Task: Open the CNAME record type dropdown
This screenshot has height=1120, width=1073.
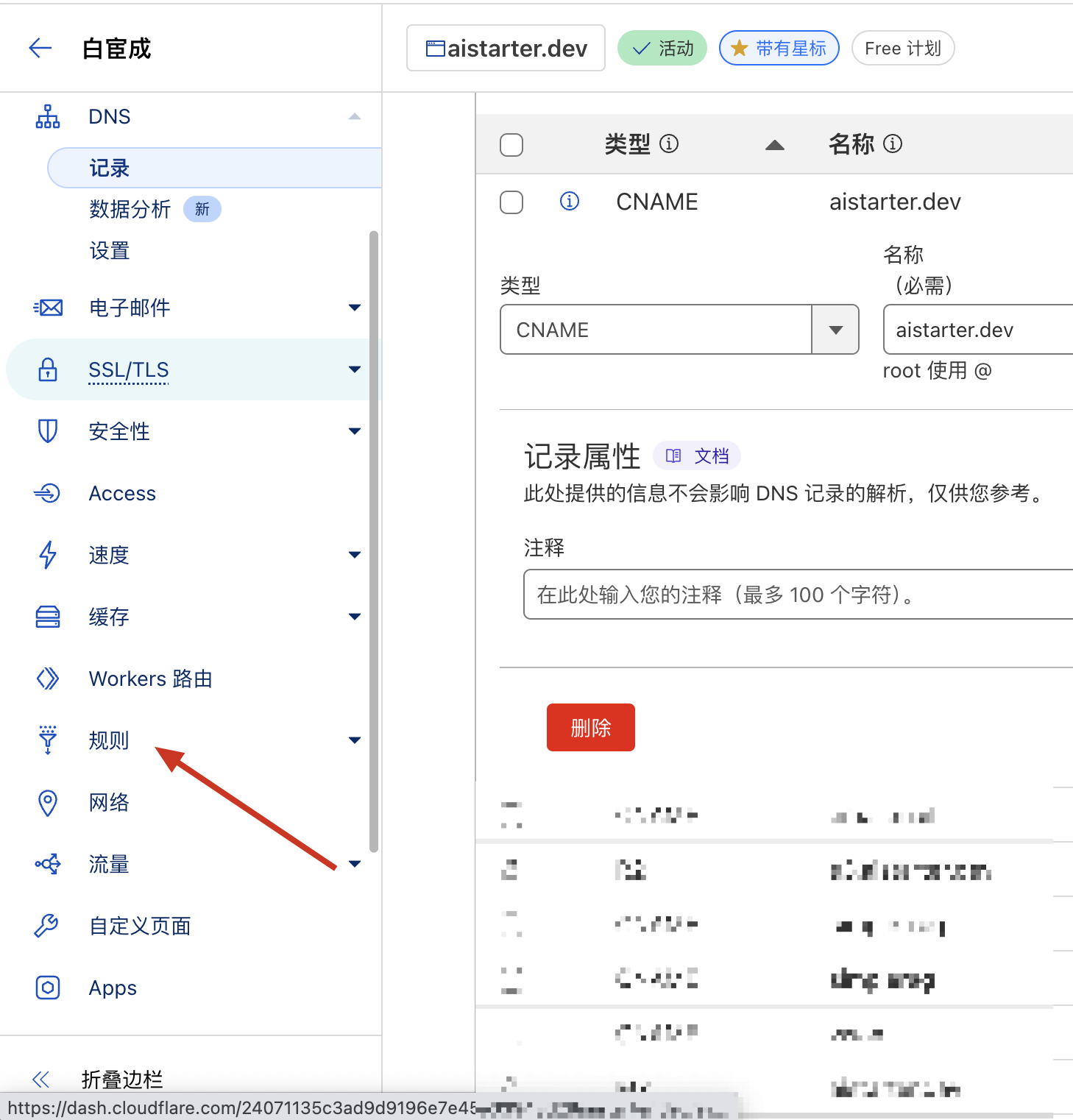Action: 835,329
